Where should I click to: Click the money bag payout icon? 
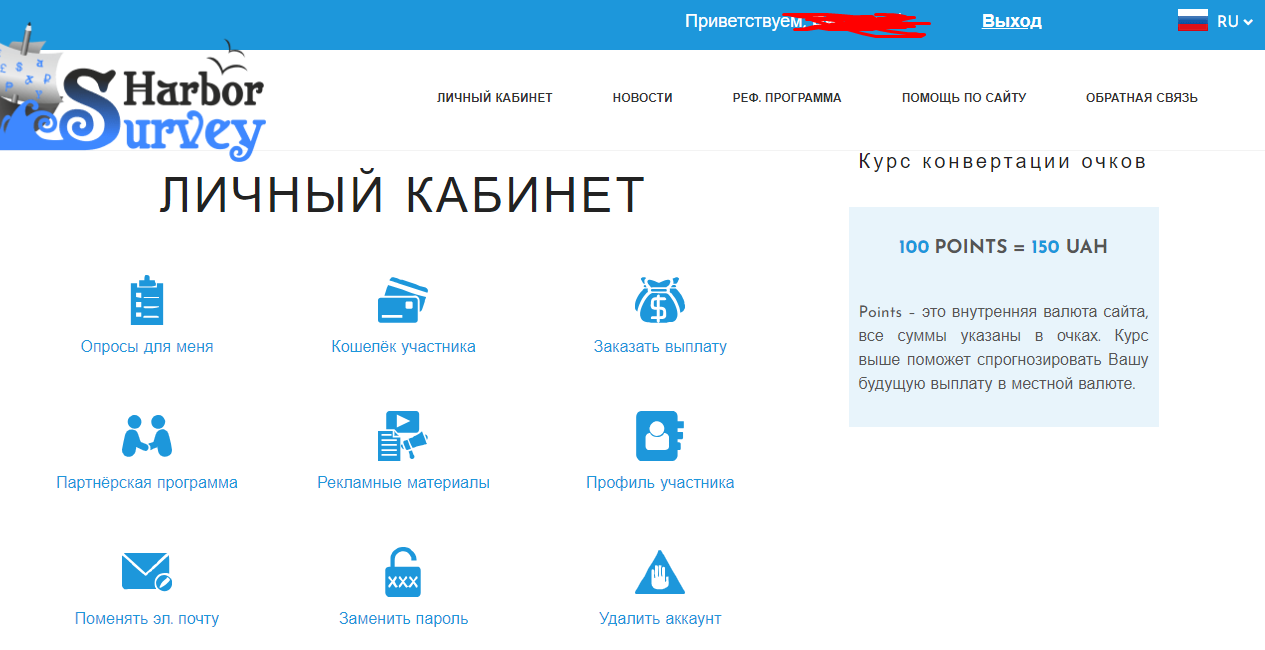point(660,300)
